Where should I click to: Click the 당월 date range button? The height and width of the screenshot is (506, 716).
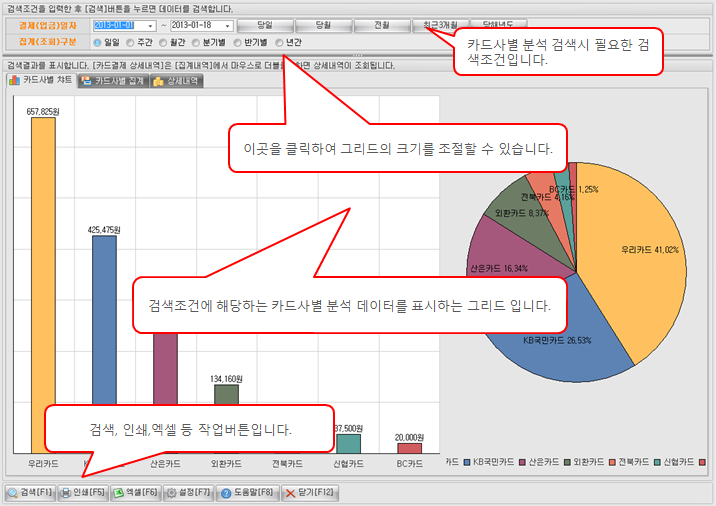(x=323, y=25)
